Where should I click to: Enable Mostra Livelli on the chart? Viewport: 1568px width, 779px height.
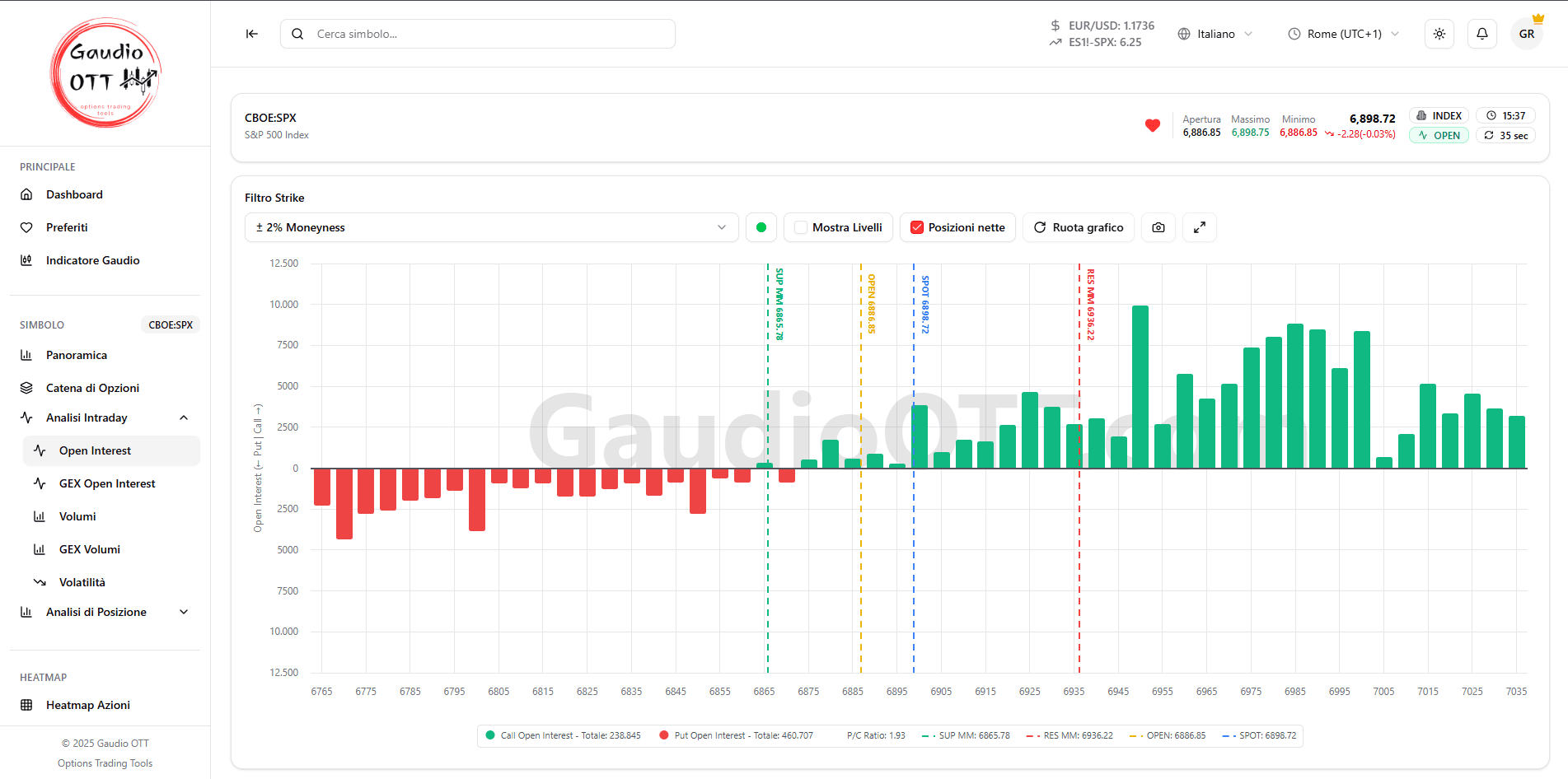800,227
